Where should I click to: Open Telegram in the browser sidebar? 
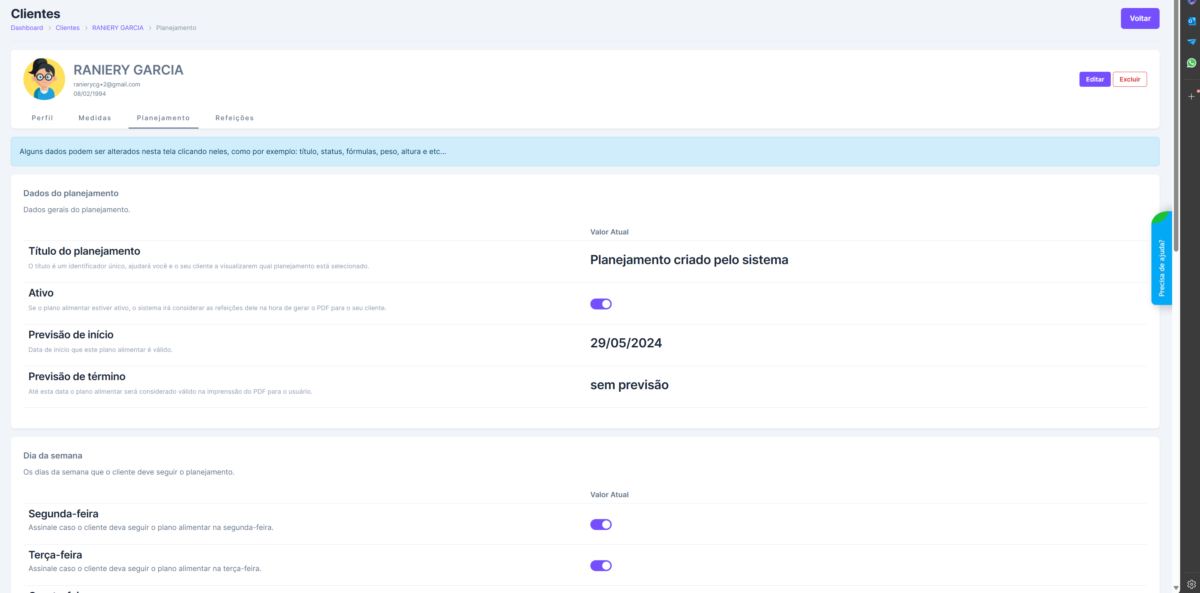pyautogui.click(x=1191, y=41)
